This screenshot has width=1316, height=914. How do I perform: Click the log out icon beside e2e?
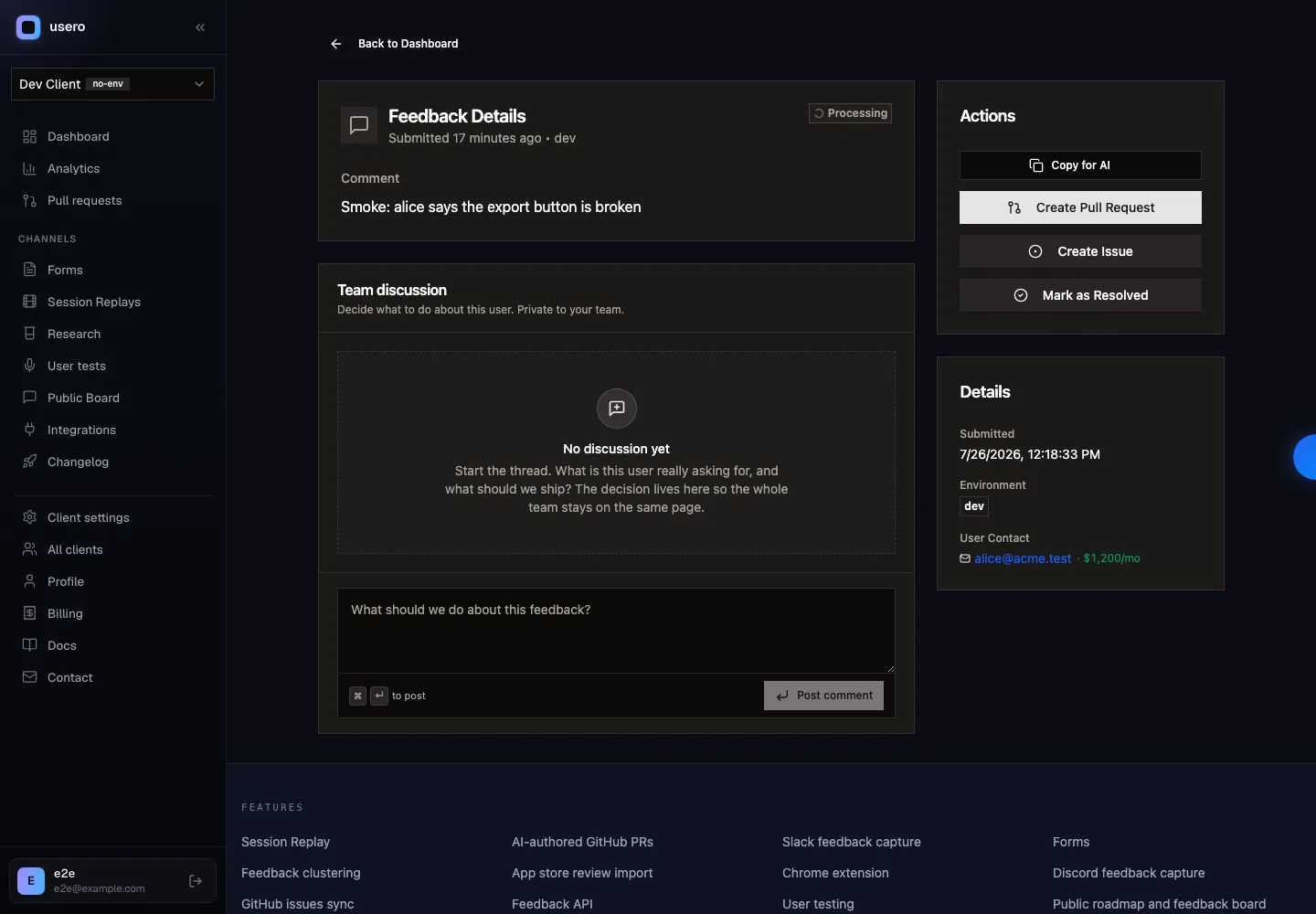tap(195, 881)
